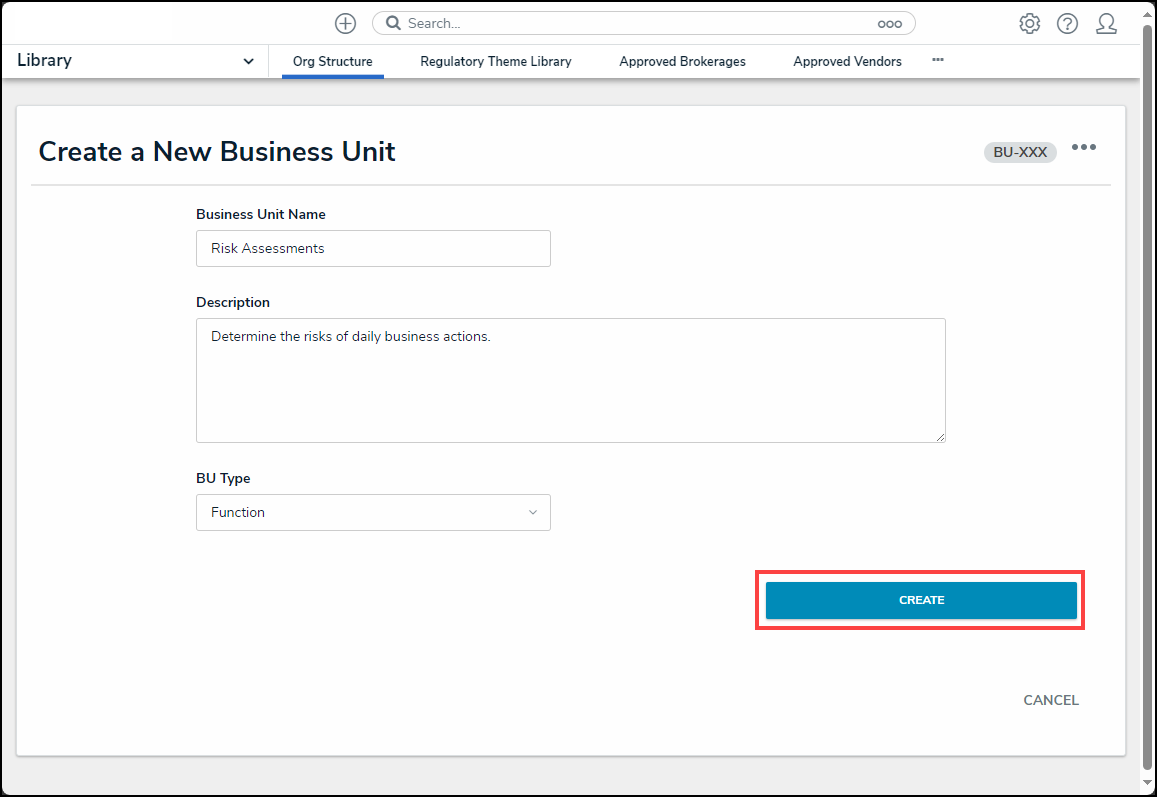Open the user profile icon
Image resolution: width=1157 pixels, height=797 pixels.
(1106, 24)
